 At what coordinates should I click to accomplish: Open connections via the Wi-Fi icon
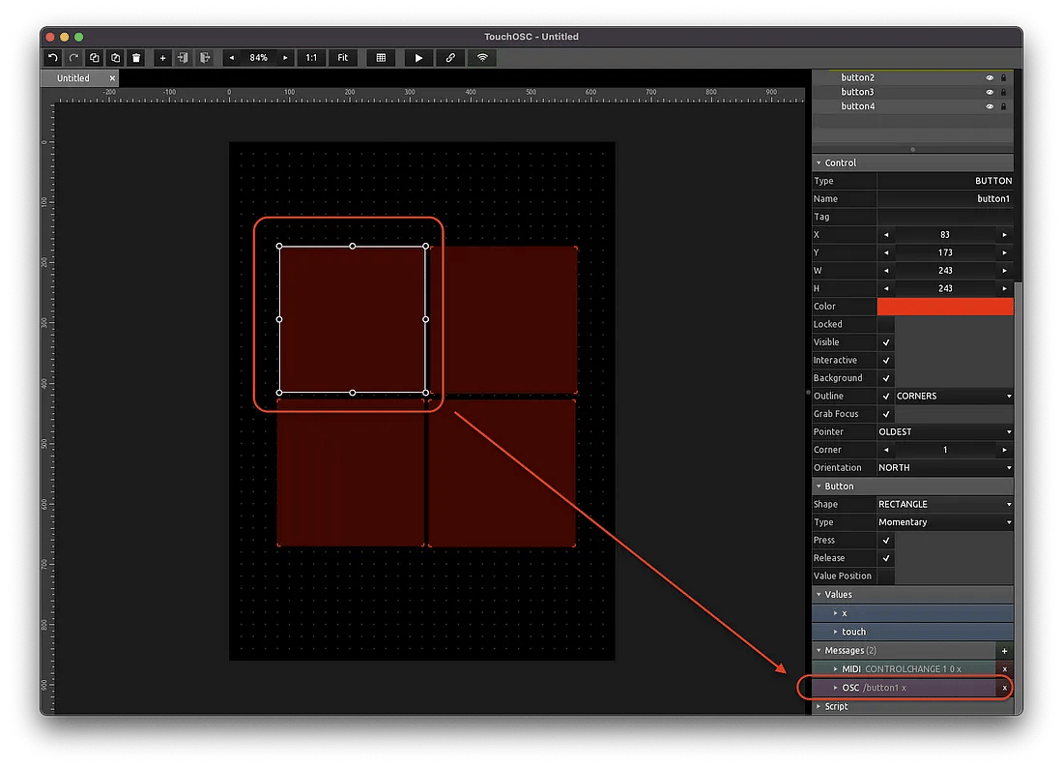pos(482,58)
